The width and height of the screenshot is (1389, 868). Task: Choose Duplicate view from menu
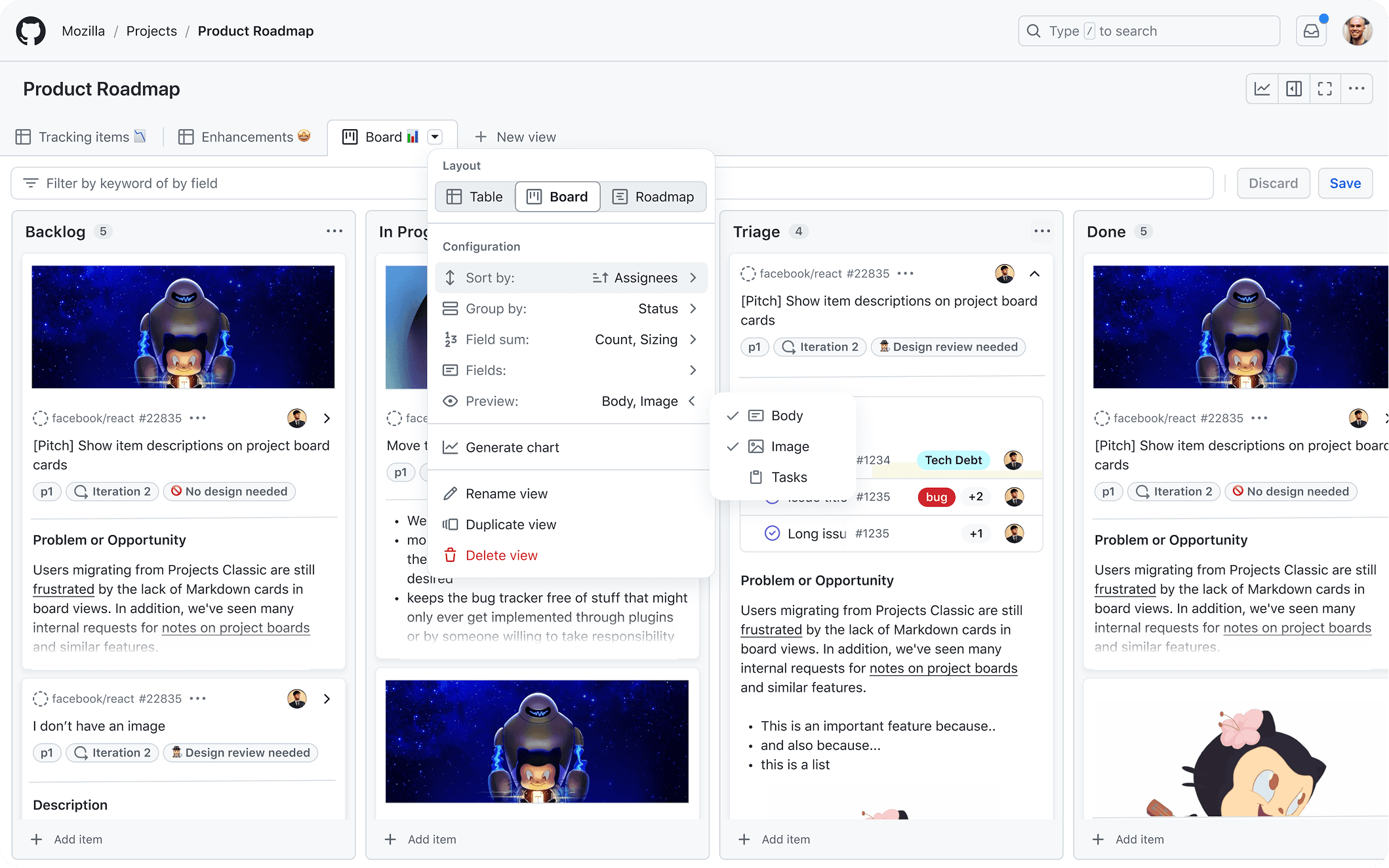(571, 524)
